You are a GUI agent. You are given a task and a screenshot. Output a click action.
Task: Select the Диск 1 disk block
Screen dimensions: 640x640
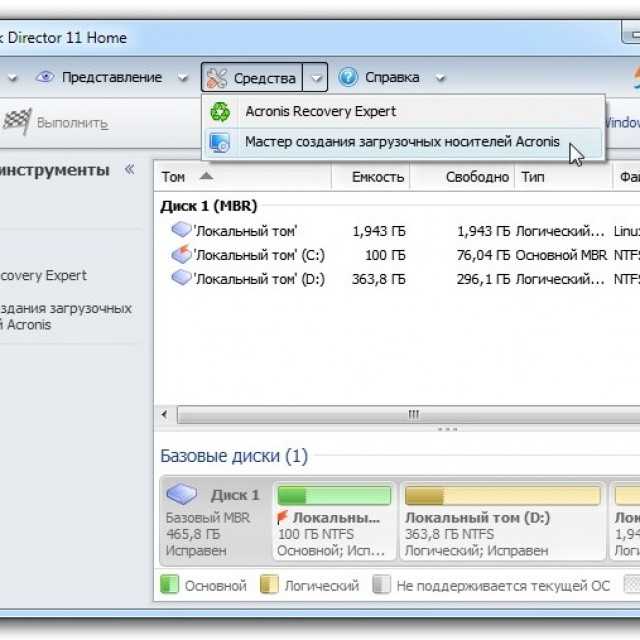(215, 520)
